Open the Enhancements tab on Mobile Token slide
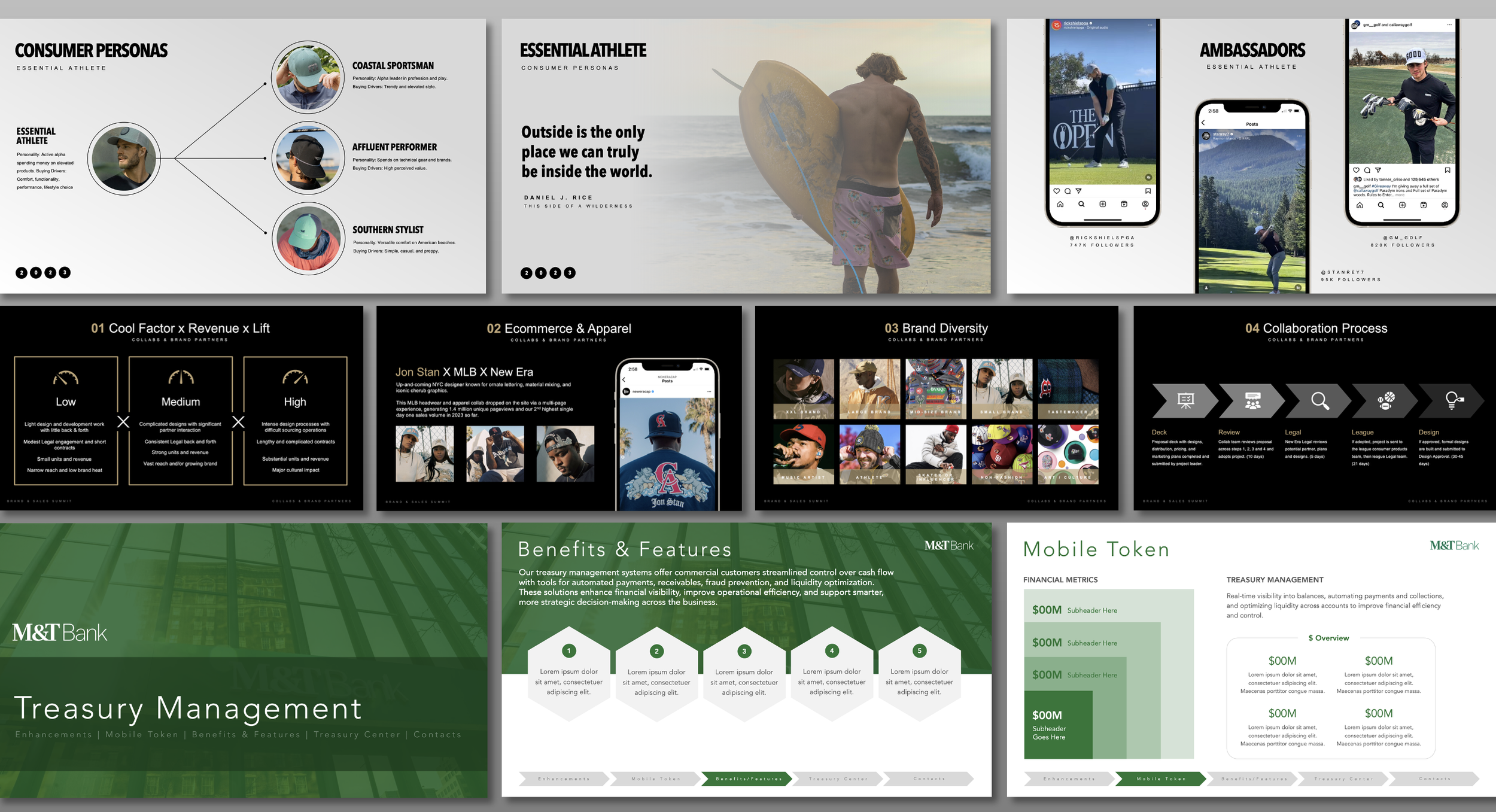This screenshot has height=812, width=1496. click(1069, 778)
